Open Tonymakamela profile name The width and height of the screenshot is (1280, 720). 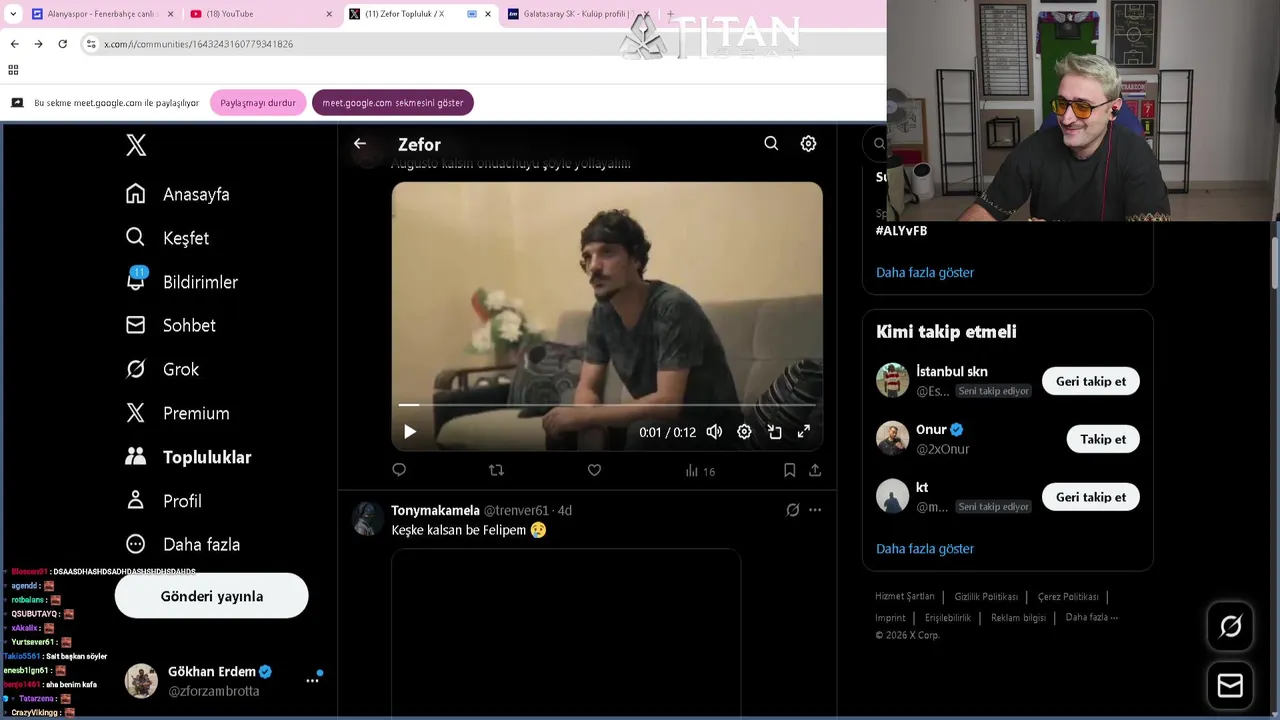click(x=435, y=510)
